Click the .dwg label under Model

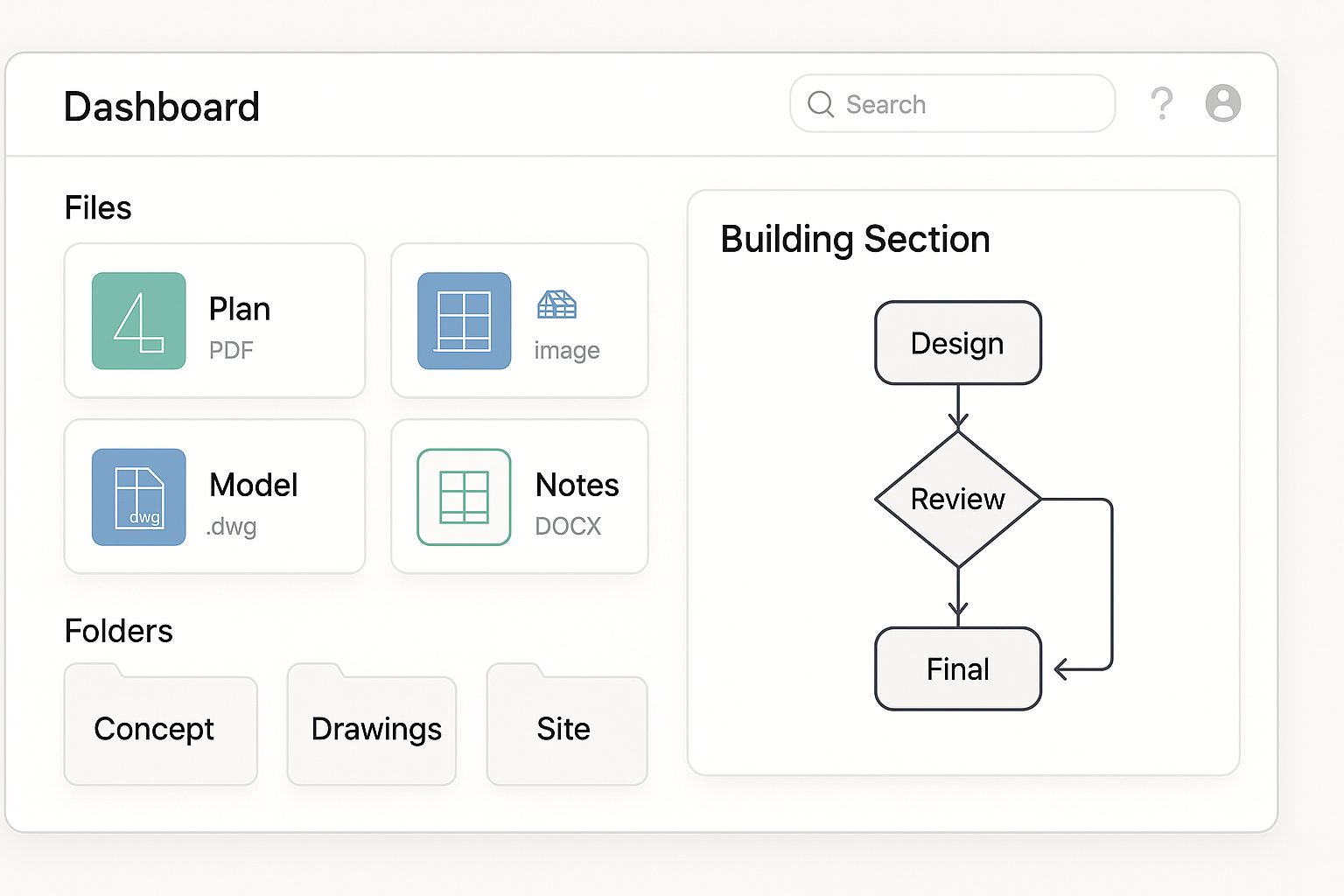[232, 527]
